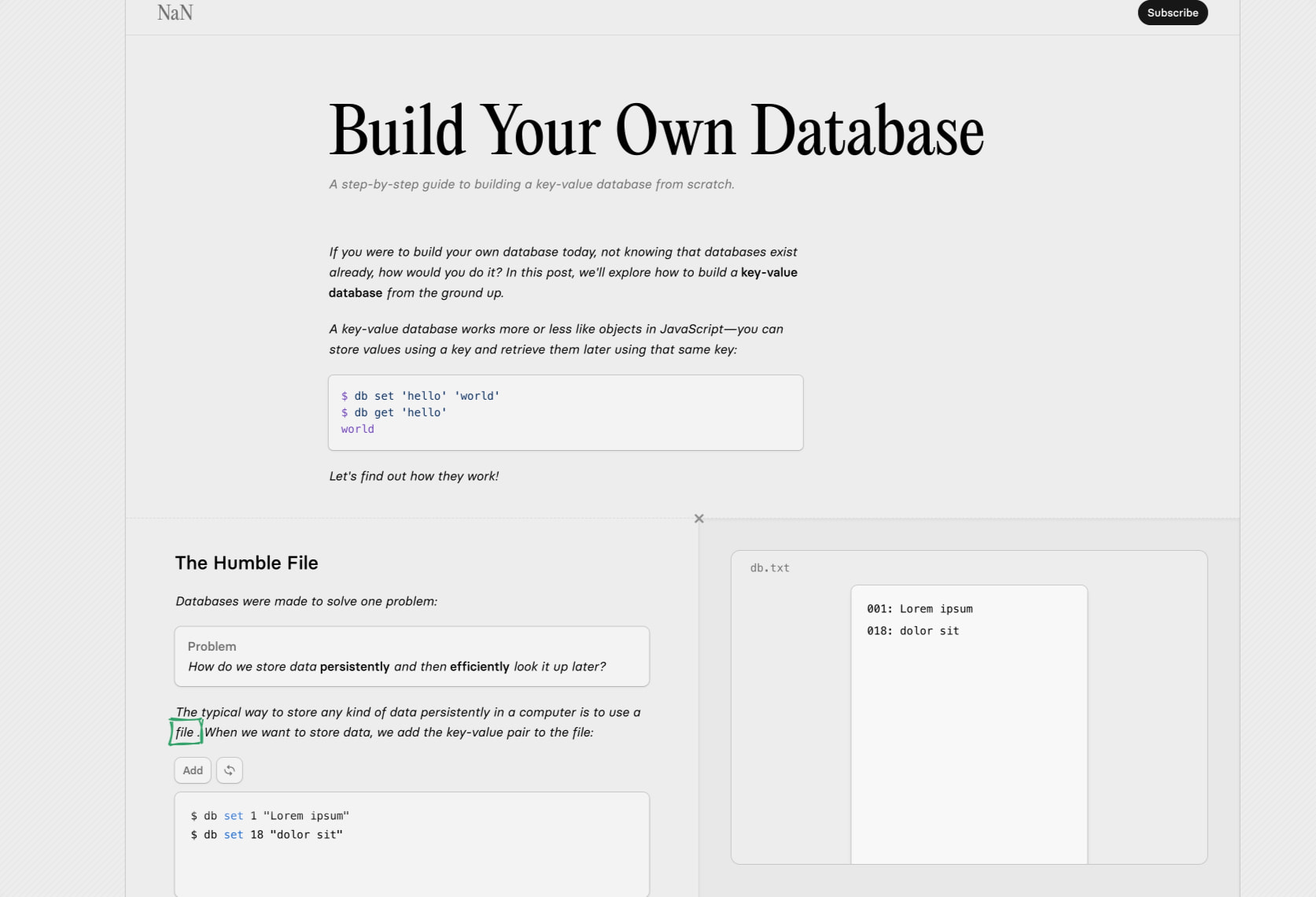
Task: Click the NaN site logo
Action: pyautogui.click(x=175, y=13)
